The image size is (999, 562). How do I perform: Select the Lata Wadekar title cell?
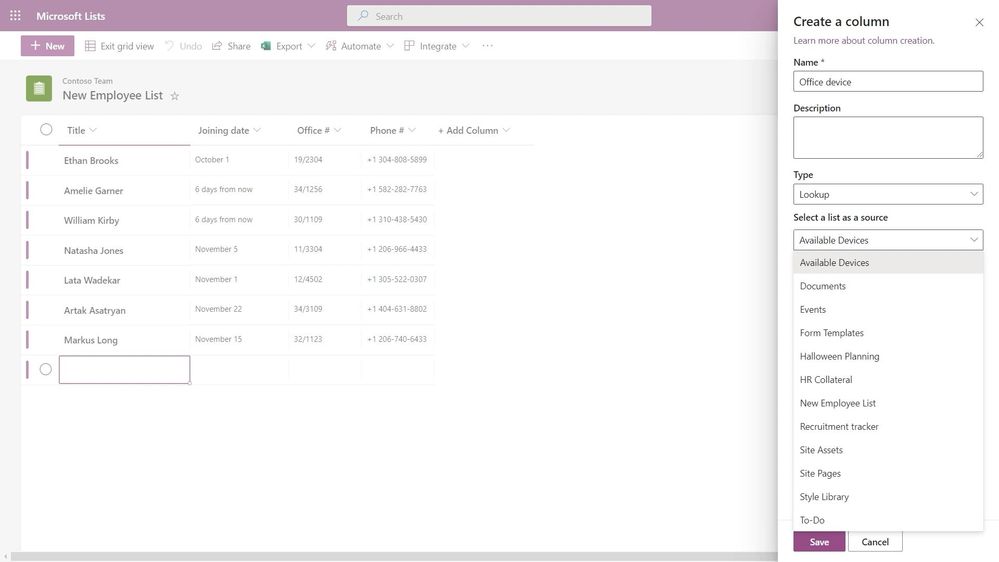coord(124,280)
